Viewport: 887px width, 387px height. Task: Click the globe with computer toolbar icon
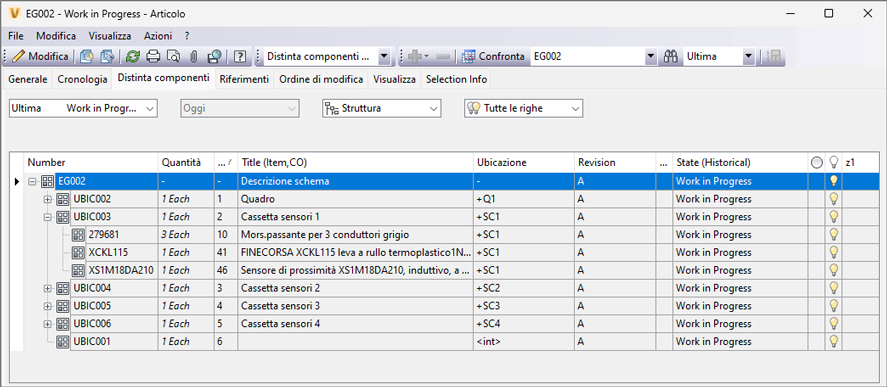[214, 57]
